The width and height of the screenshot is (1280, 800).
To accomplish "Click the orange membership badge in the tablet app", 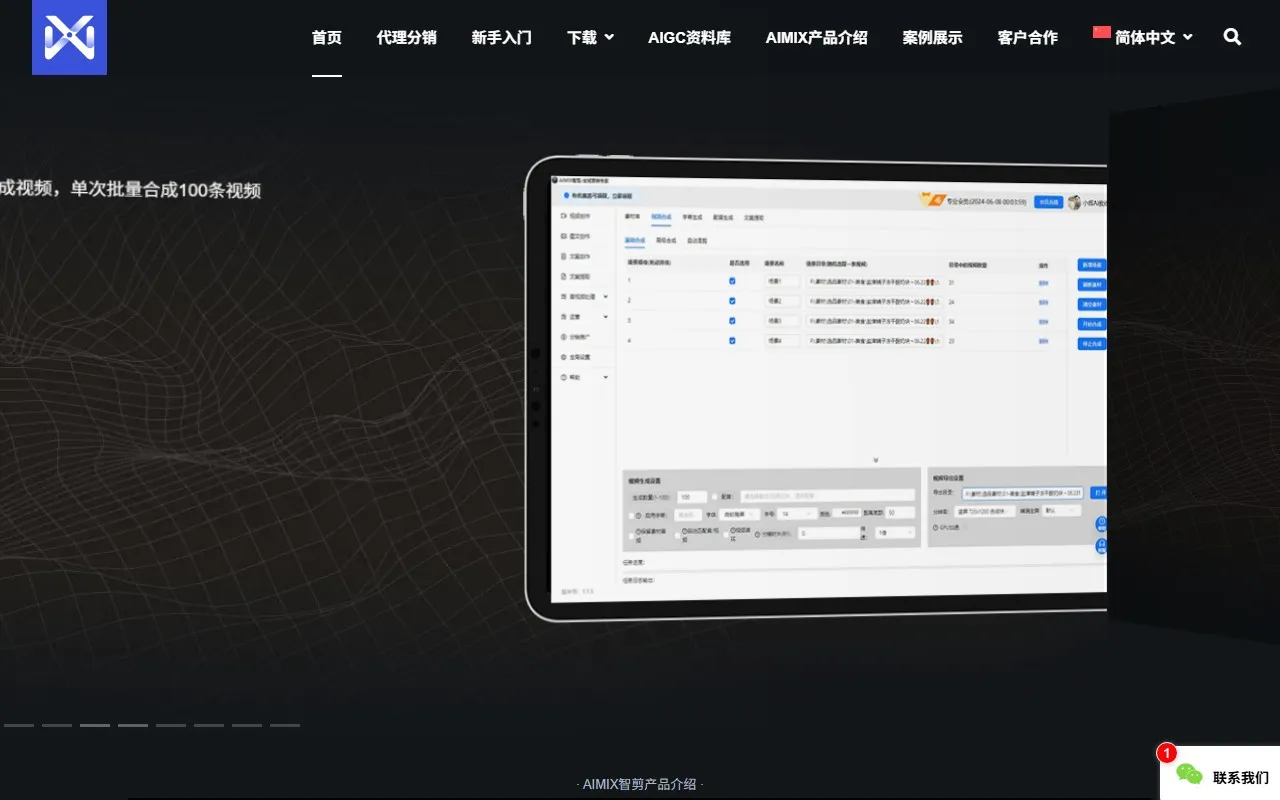I will point(932,200).
